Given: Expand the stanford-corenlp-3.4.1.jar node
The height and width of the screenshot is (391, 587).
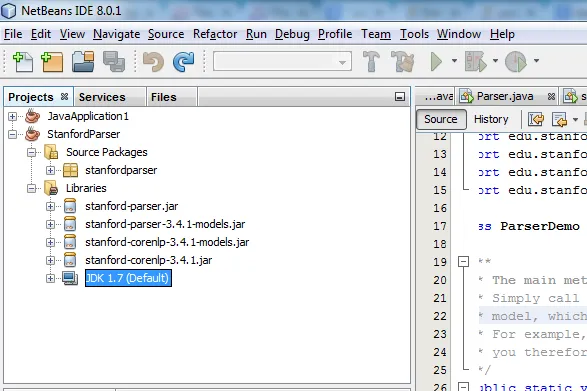Looking at the screenshot, I should pyautogui.click(x=51, y=260).
